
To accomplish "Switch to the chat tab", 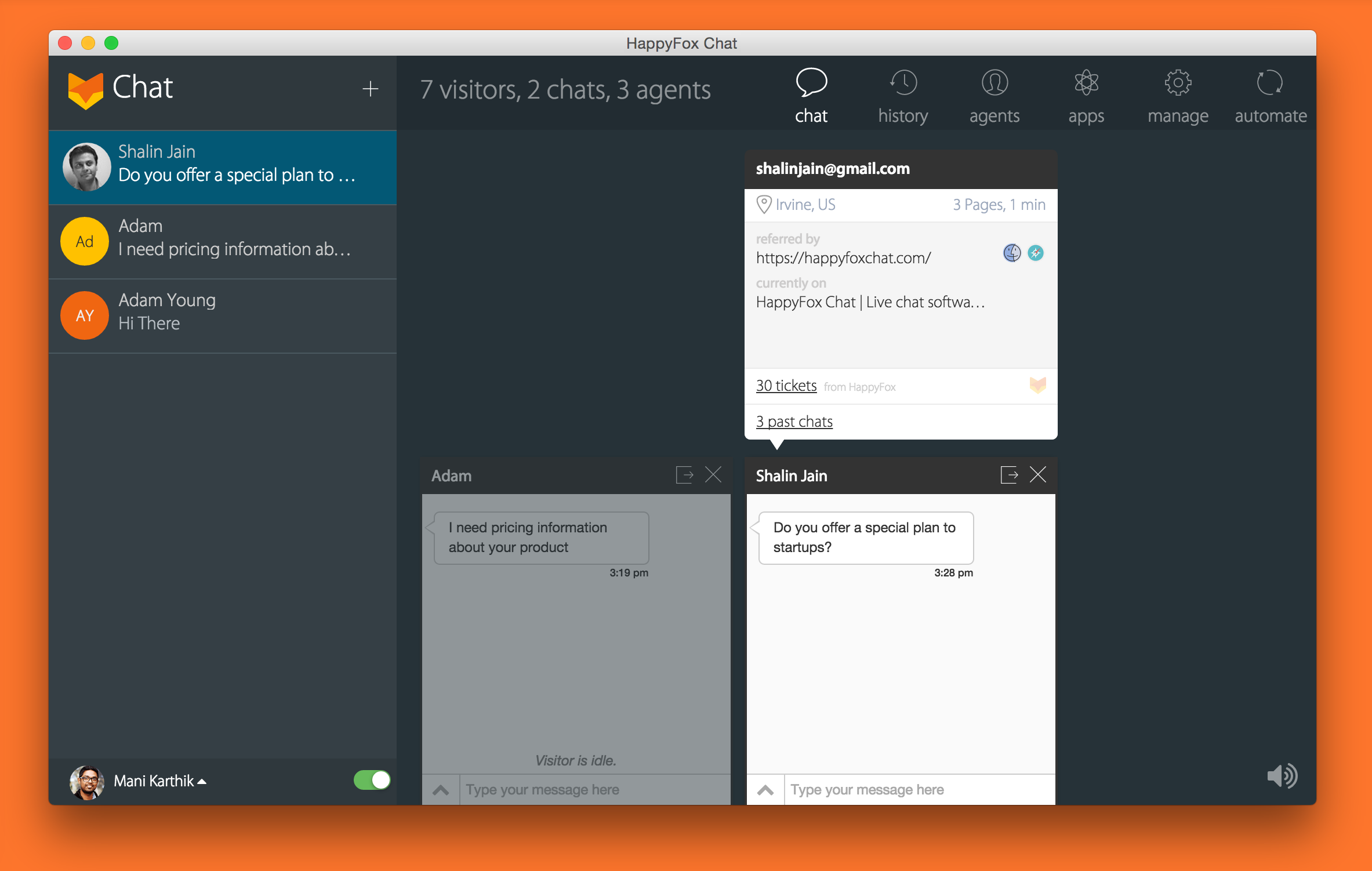I will [811, 96].
